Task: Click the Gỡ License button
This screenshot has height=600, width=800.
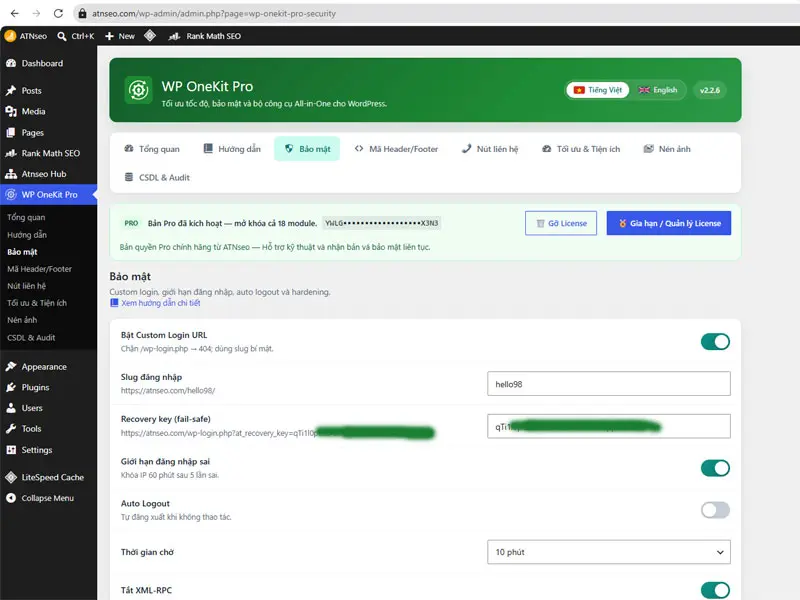Action: click(x=561, y=223)
